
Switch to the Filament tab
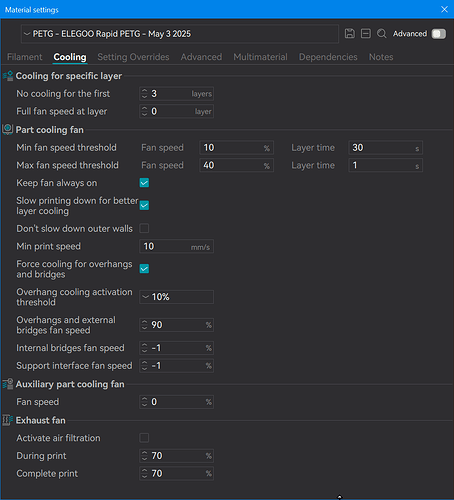(x=25, y=57)
